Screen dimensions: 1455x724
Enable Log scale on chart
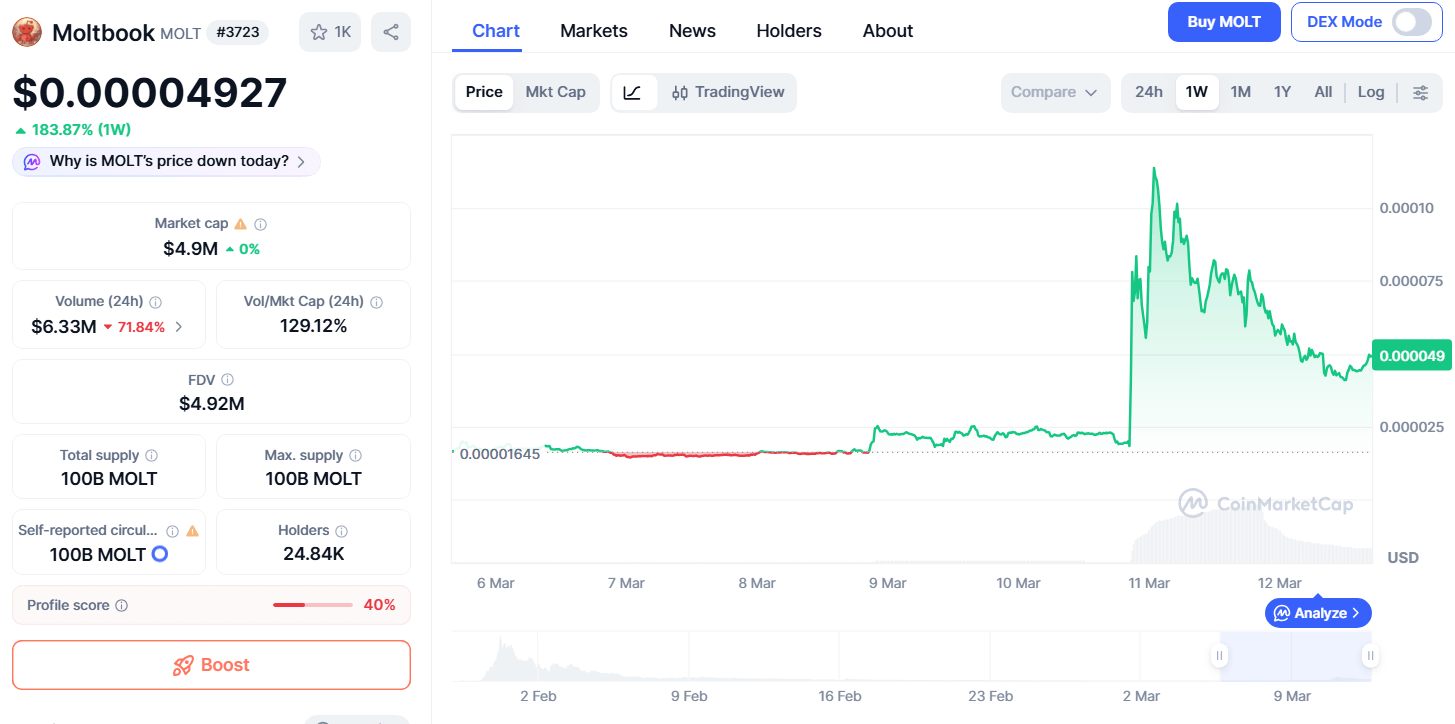tap(1371, 92)
